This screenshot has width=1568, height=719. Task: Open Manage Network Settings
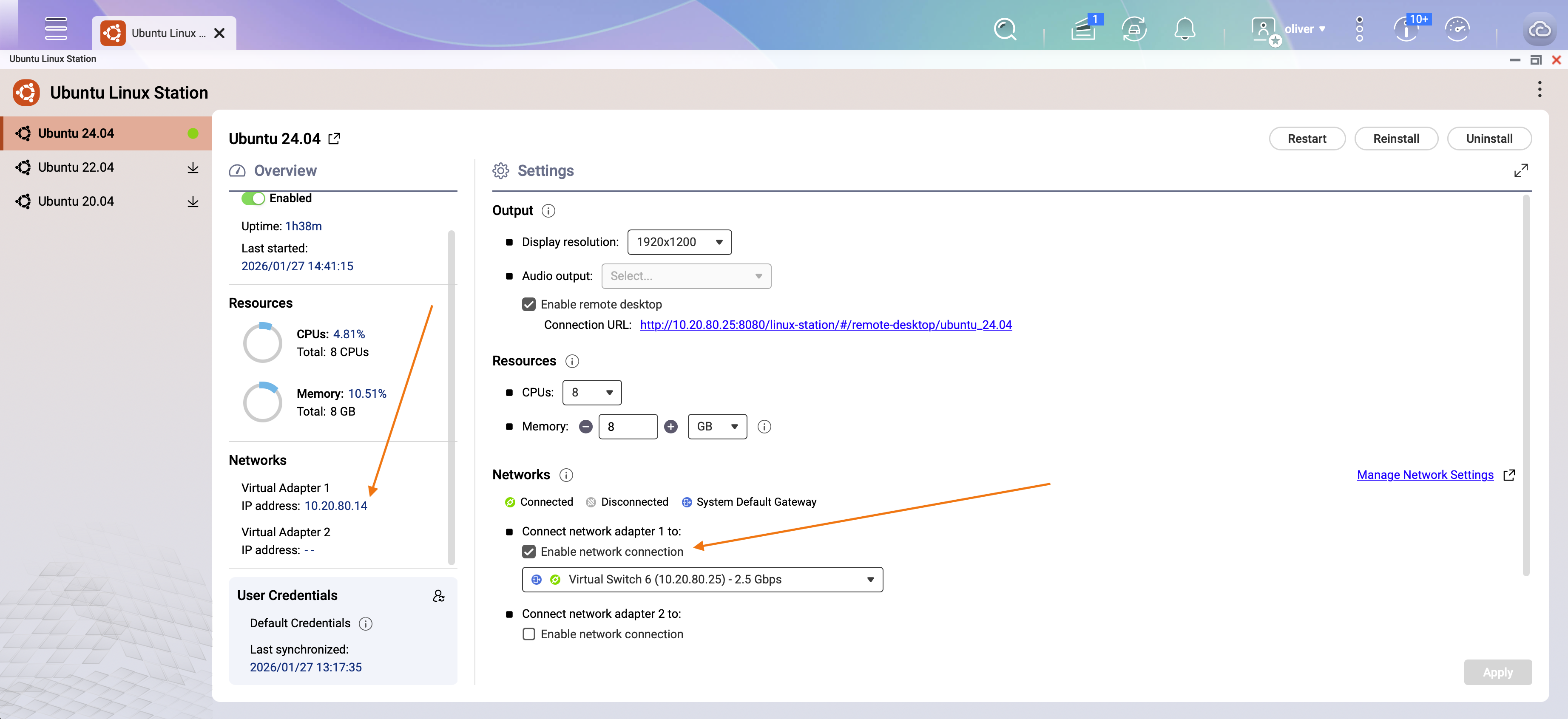[1425, 475]
